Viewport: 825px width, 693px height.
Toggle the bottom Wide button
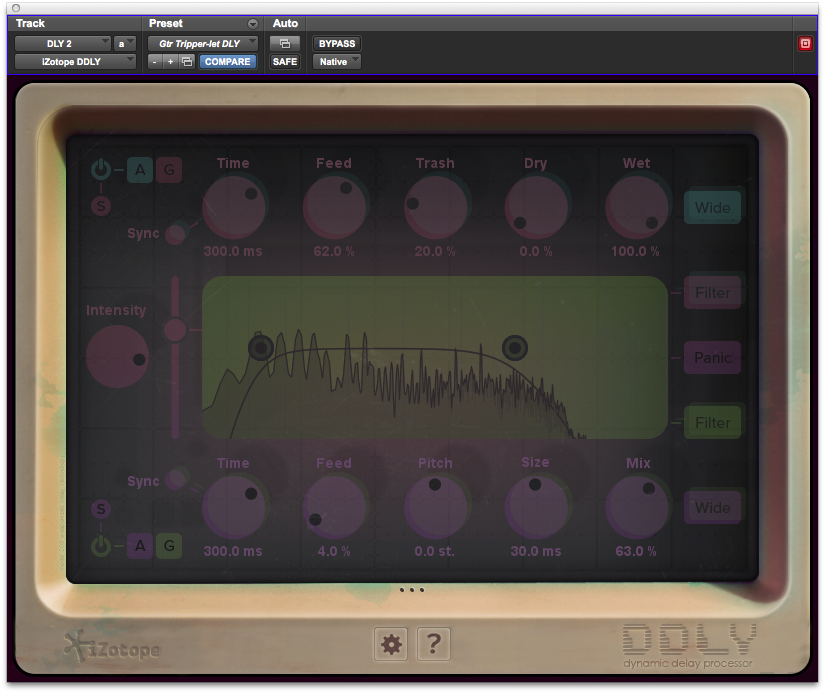tap(712, 508)
